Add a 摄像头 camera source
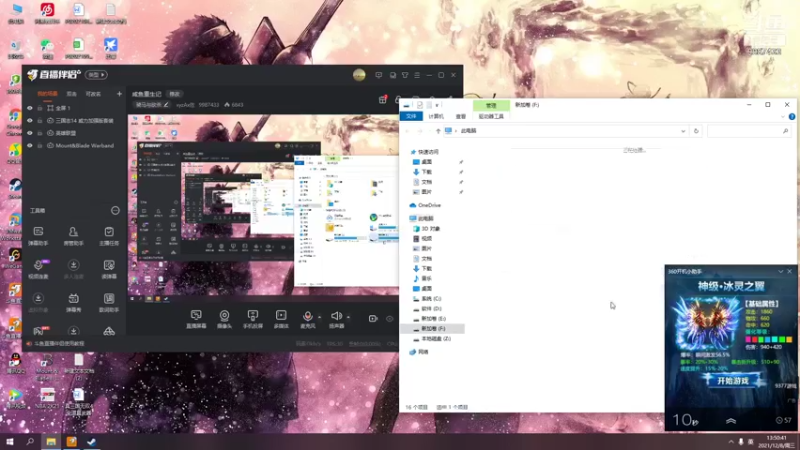 224,319
